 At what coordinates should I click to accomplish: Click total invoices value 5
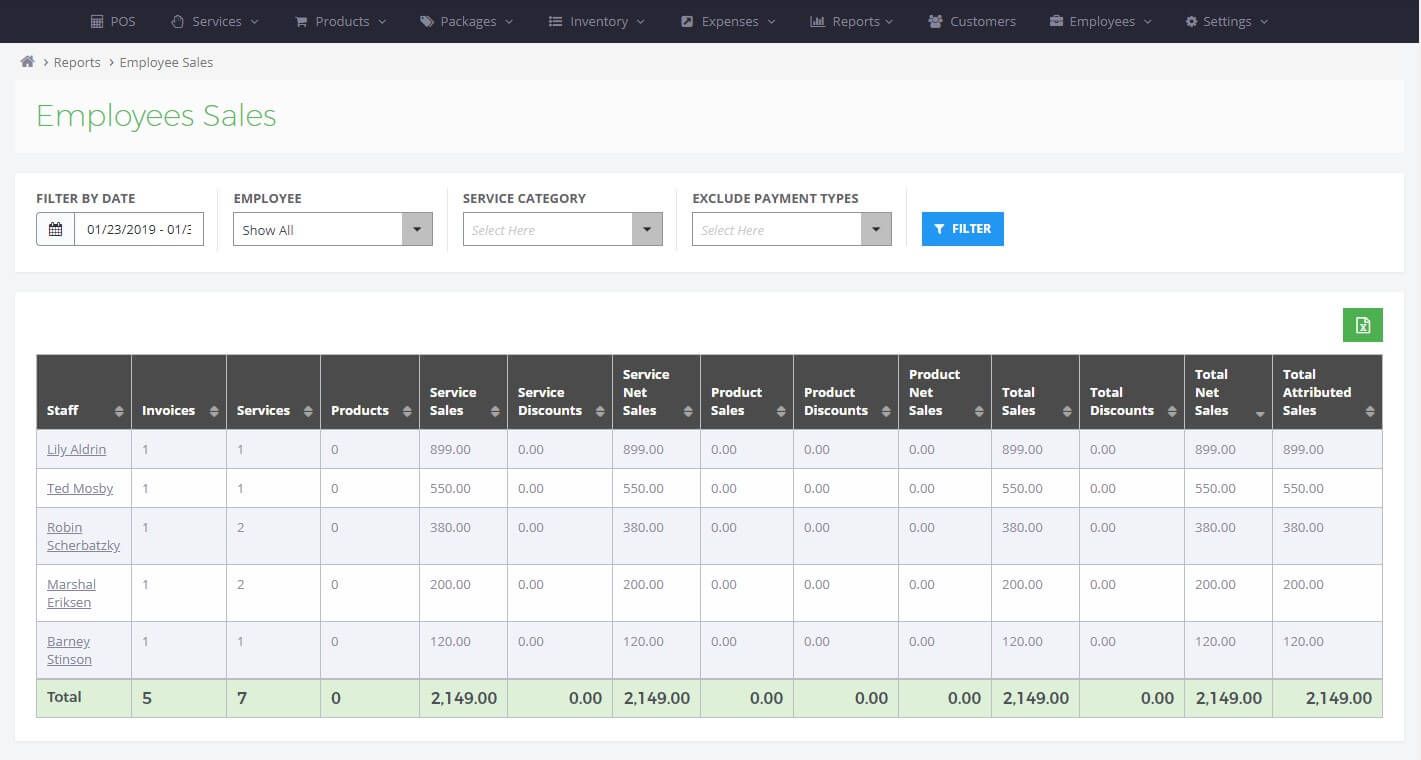[x=147, y=698]
